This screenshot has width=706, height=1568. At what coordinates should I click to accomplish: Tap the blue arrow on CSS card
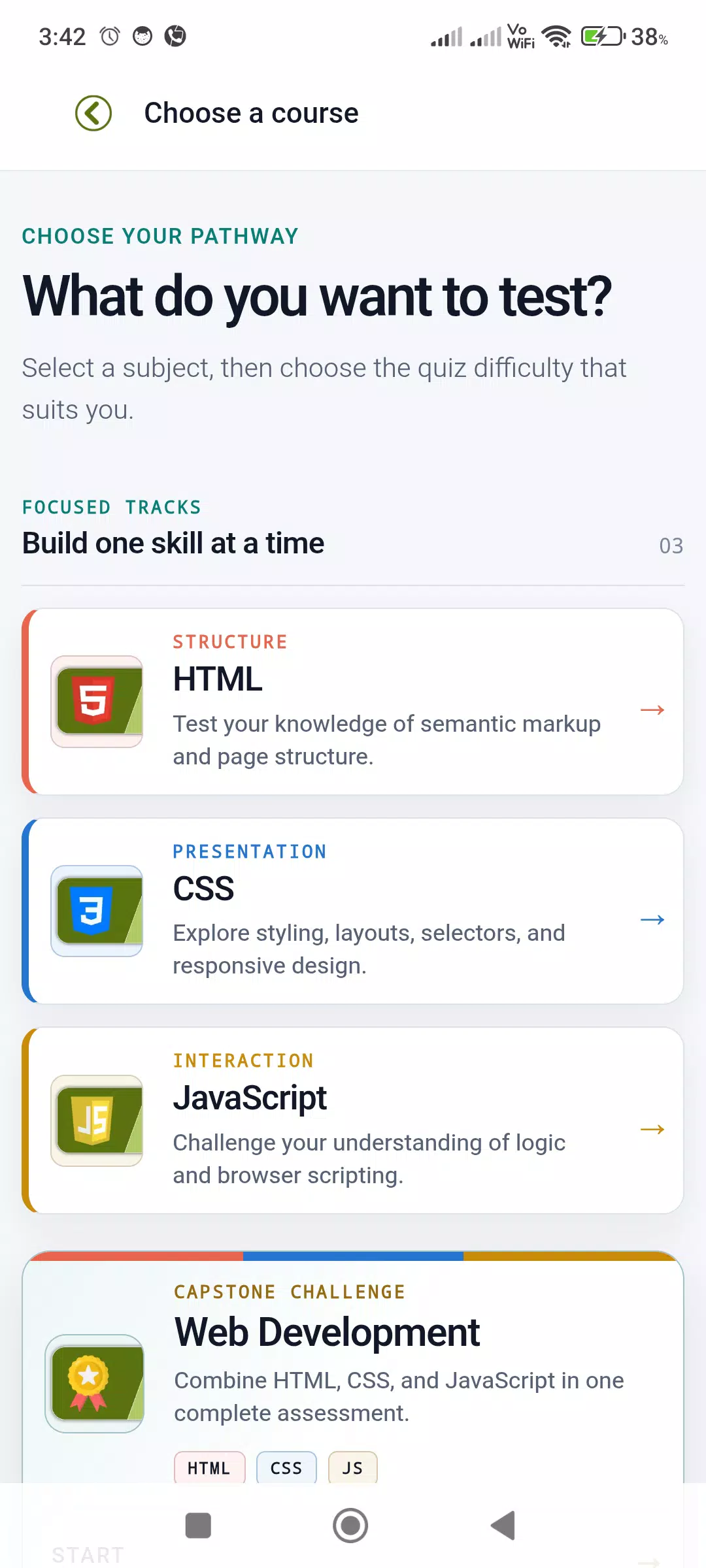(x=652, y=919)
